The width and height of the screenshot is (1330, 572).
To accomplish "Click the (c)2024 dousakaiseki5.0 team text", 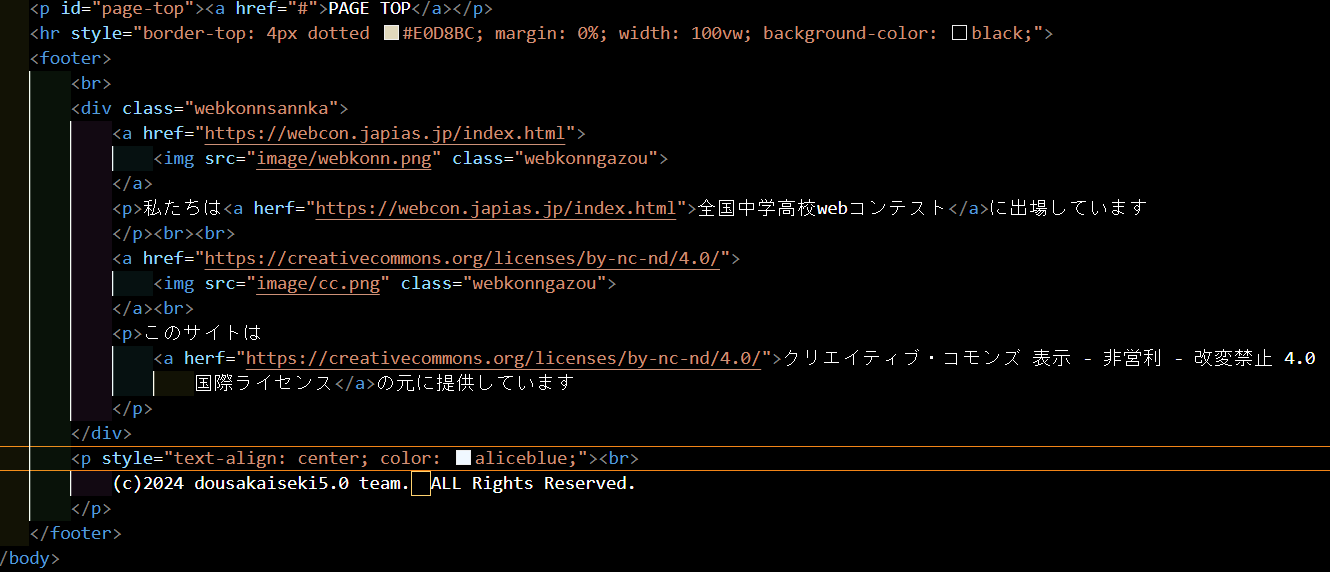I will 260,483.
